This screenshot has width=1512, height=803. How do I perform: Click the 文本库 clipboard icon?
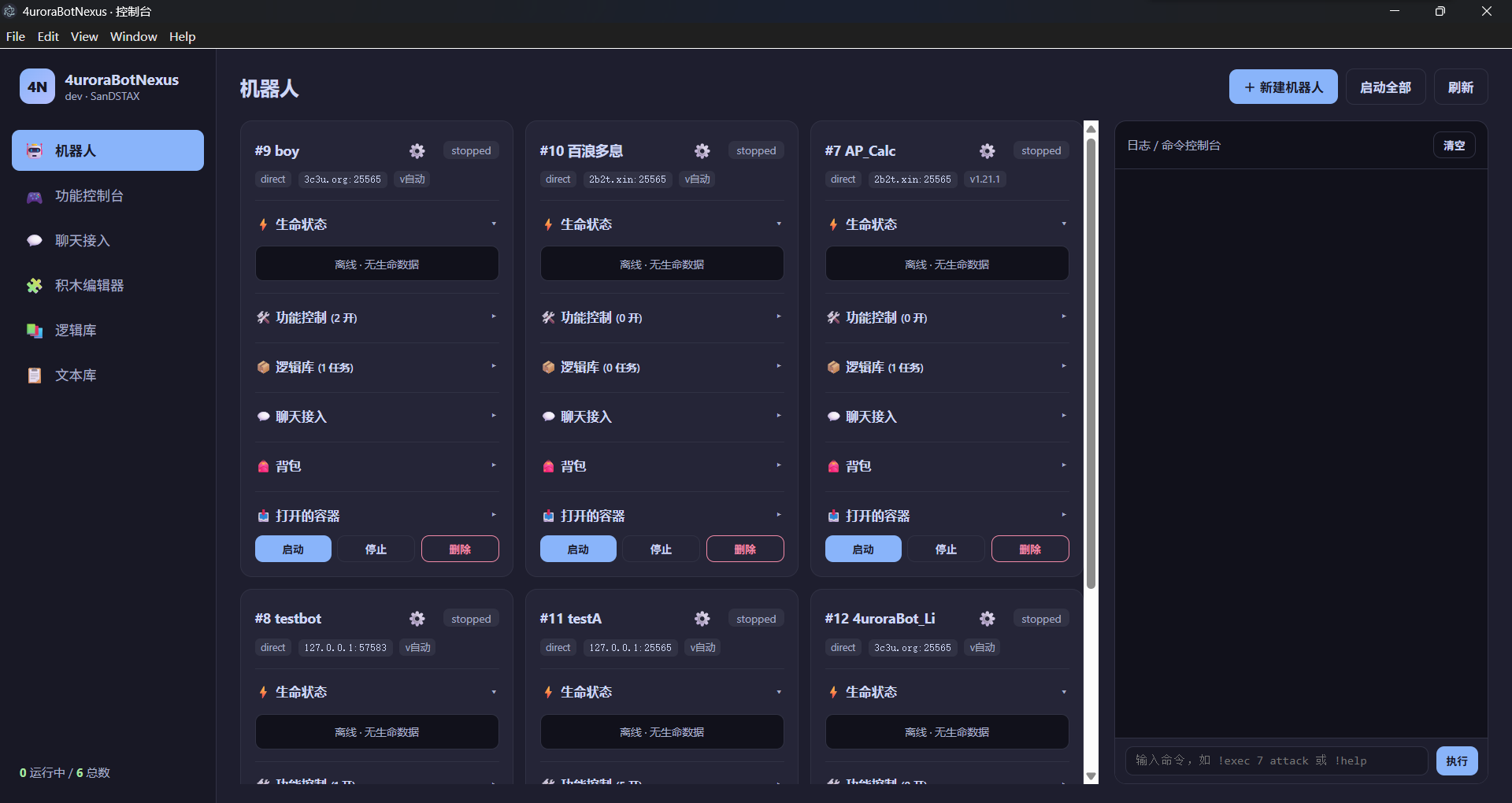(x=35, y=375)
